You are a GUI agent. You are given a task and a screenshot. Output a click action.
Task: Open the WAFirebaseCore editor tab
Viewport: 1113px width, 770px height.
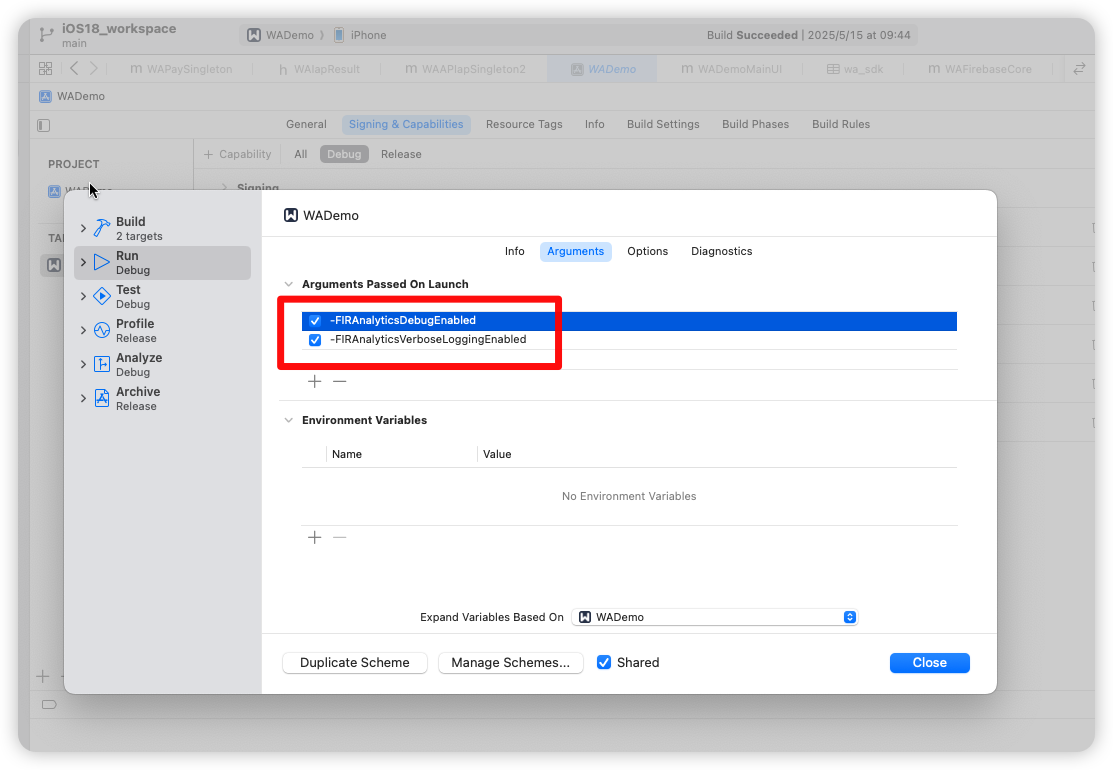(x=980, y=69)
